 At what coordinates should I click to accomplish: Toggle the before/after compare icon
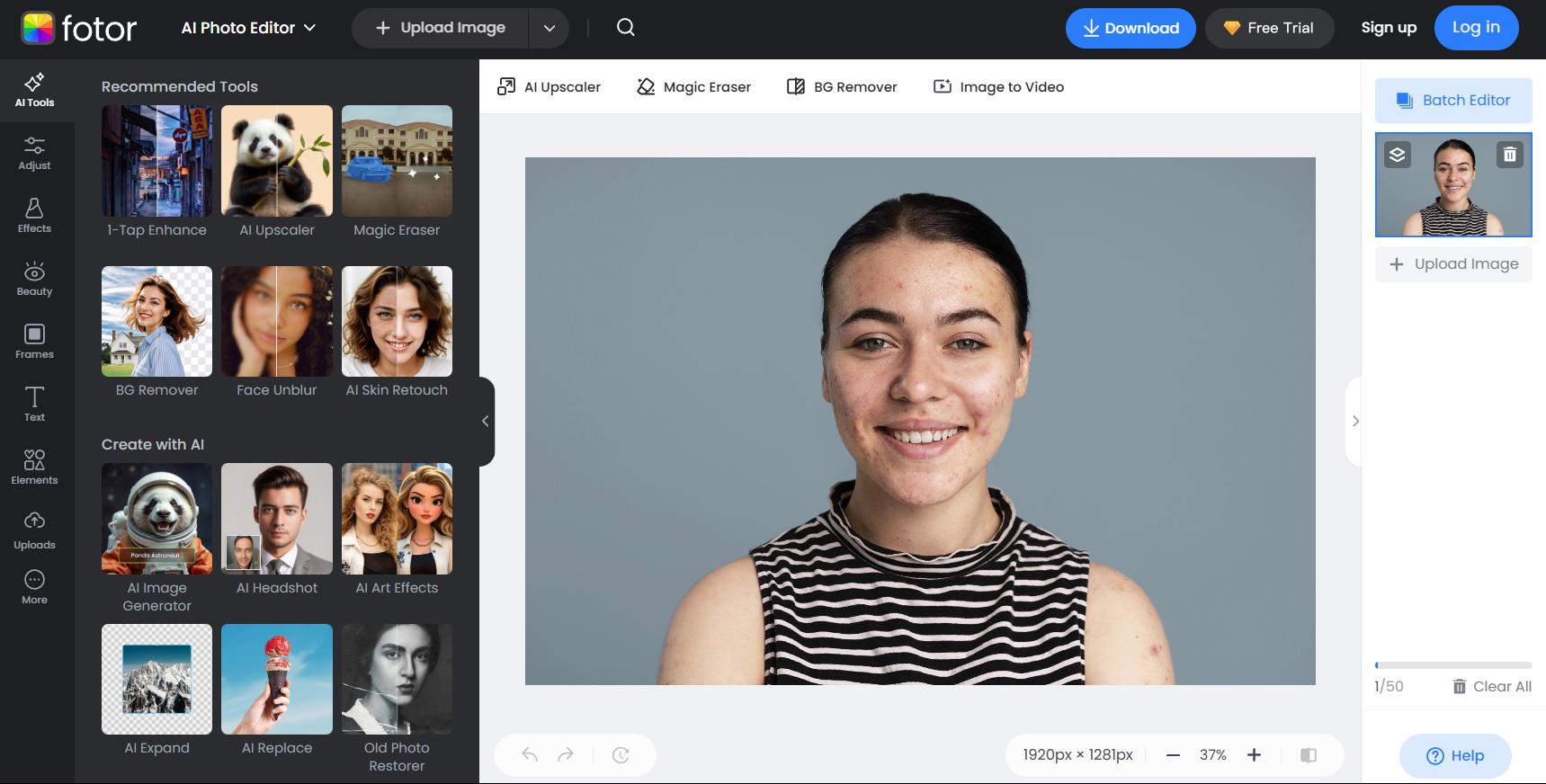coord(1309,755)
